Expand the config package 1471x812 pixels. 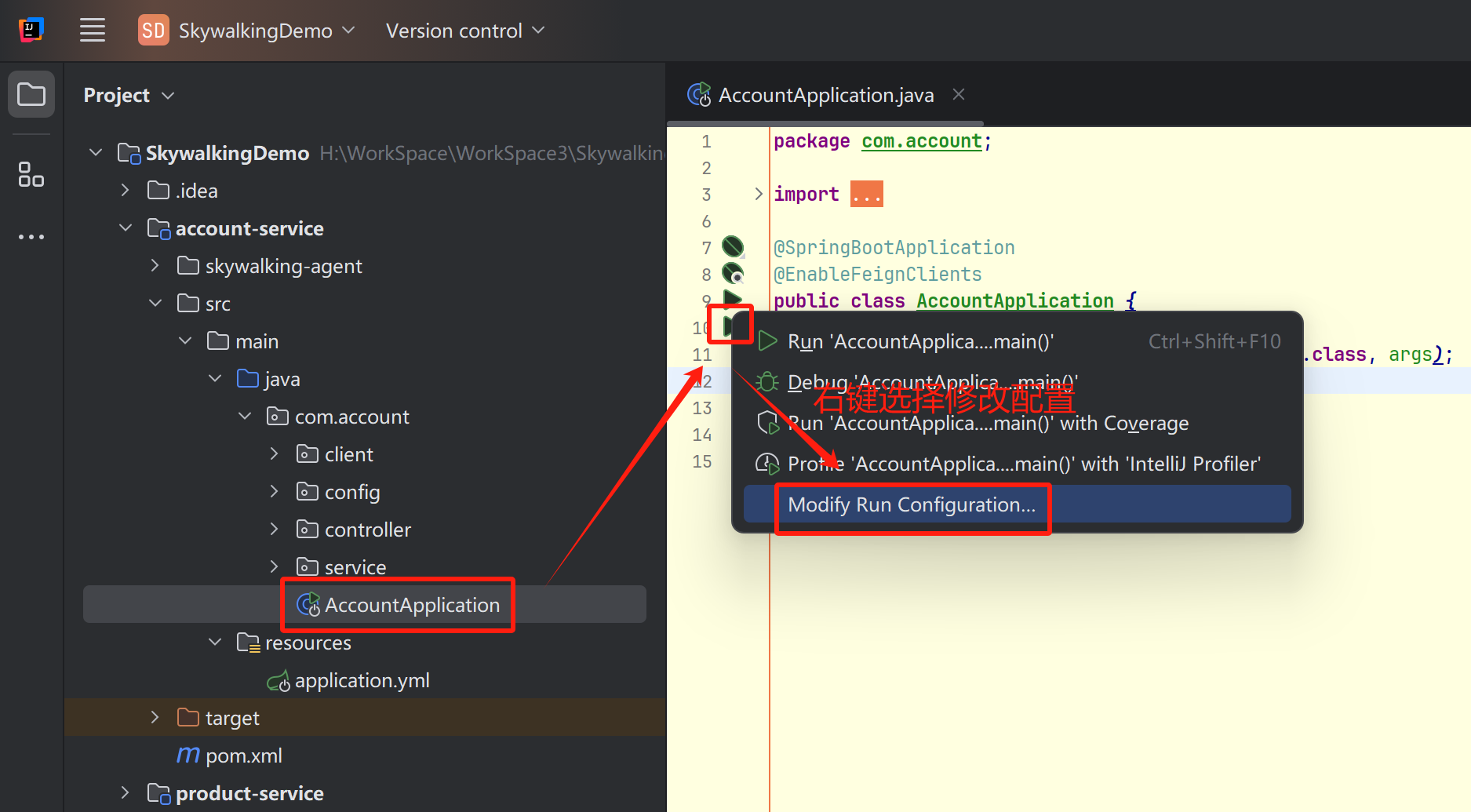tap(275, 491)
